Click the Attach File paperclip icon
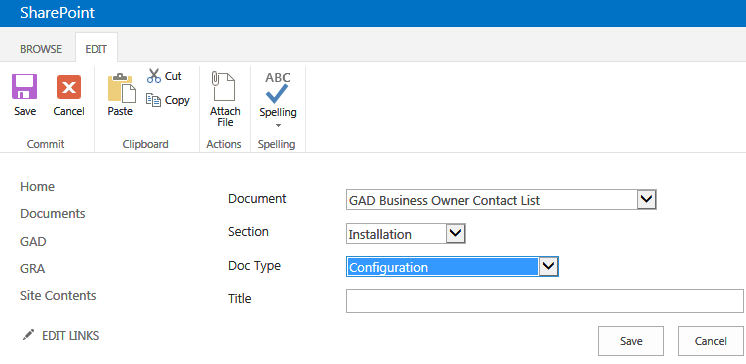Screen dimensions: 746x364 224,87
